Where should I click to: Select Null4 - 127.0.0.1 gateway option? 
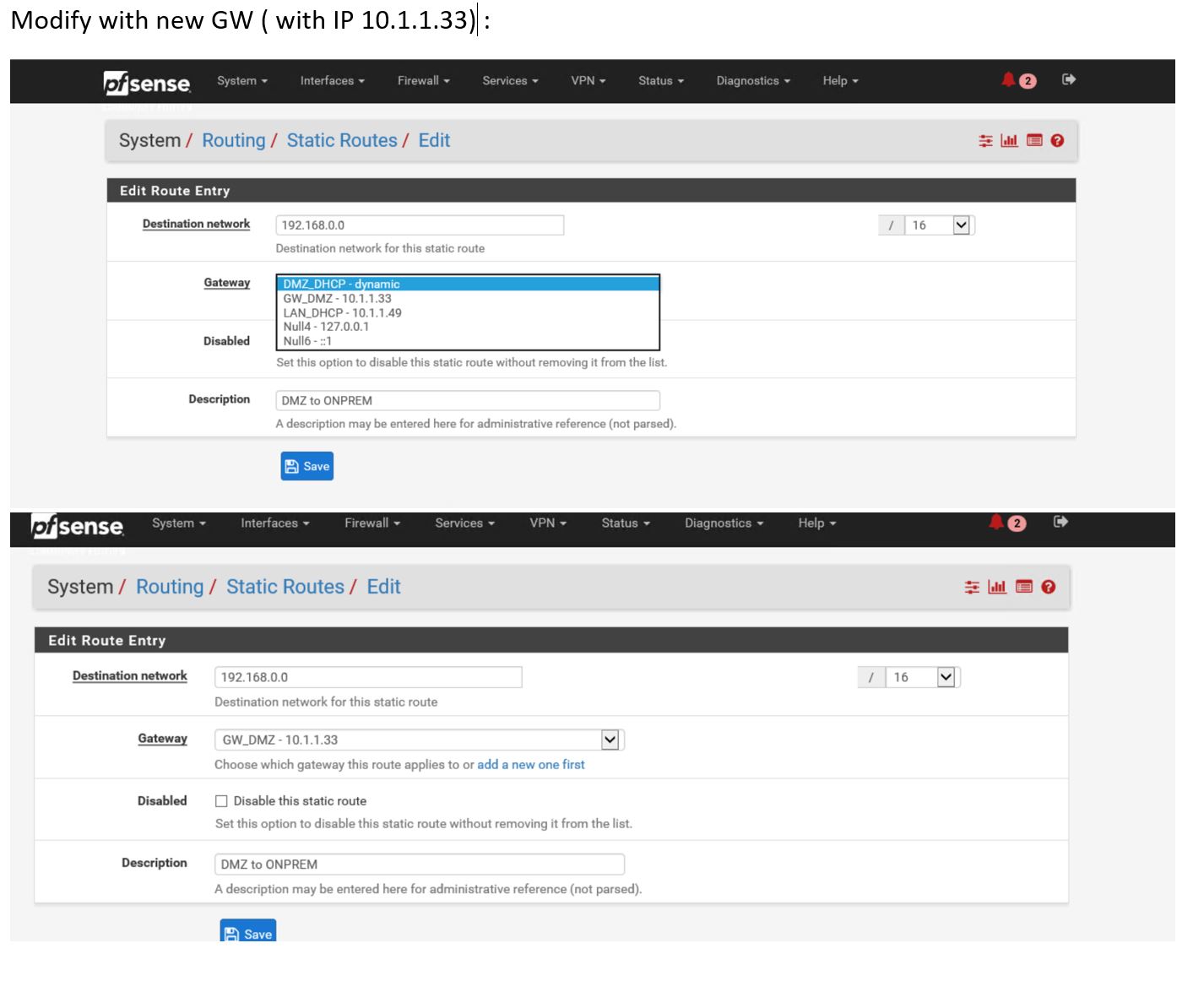(468, 327)
